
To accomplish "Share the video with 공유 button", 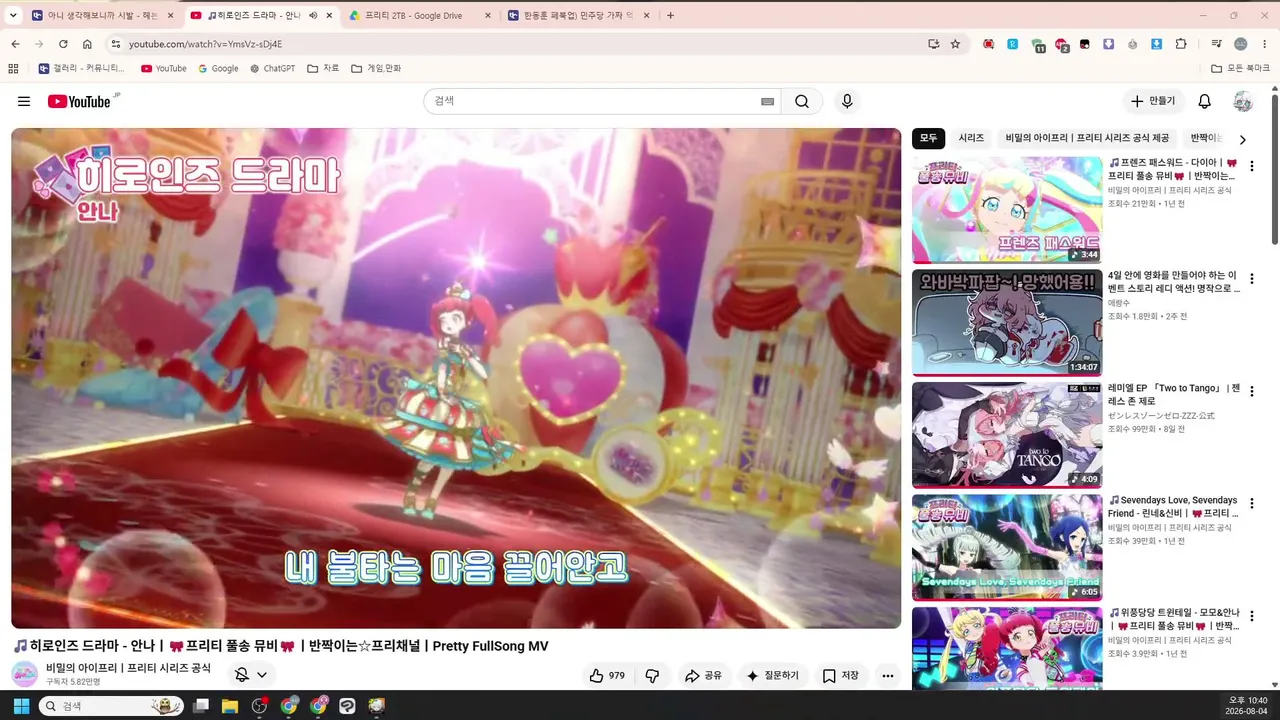I will point(703,676).
